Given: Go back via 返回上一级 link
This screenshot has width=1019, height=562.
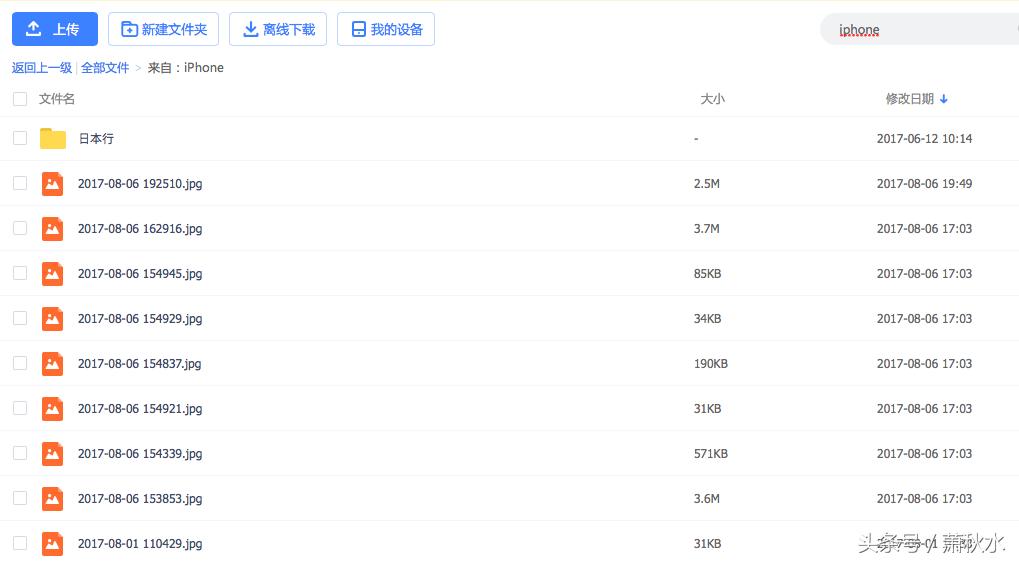Looking at the screenshot, I should [x=42, y=68].
